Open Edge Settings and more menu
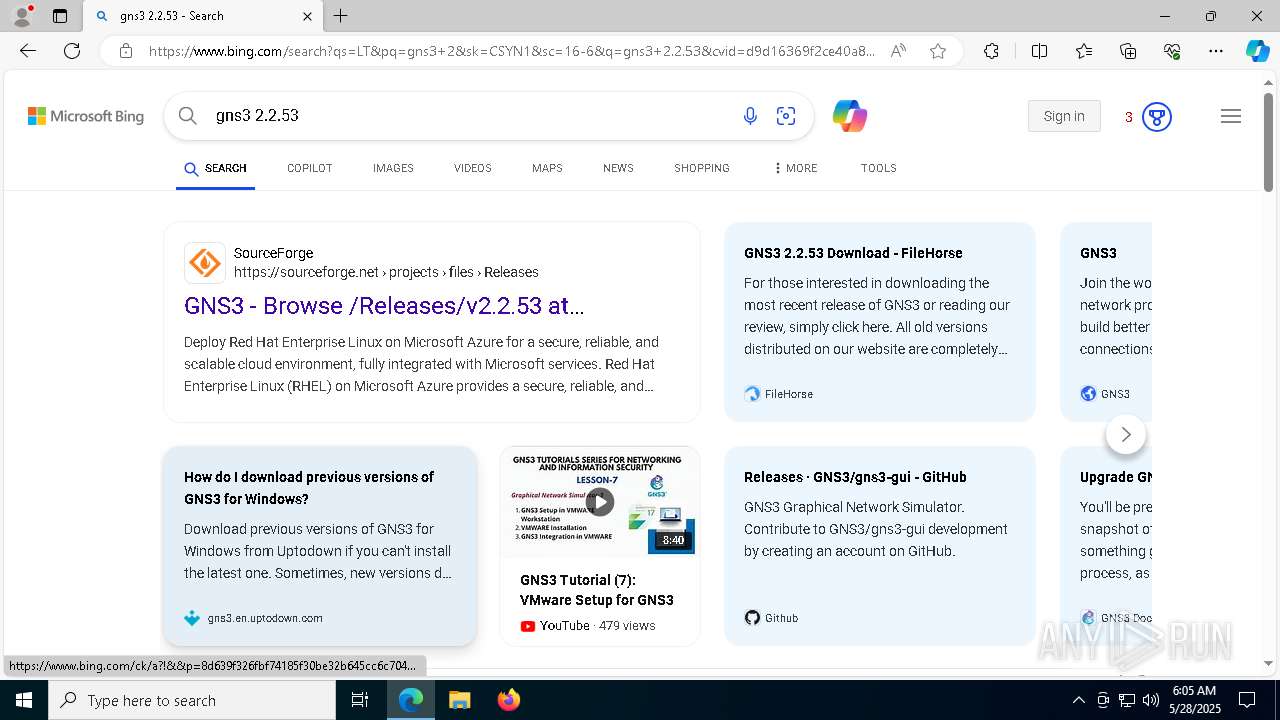 click(1216, 51)
